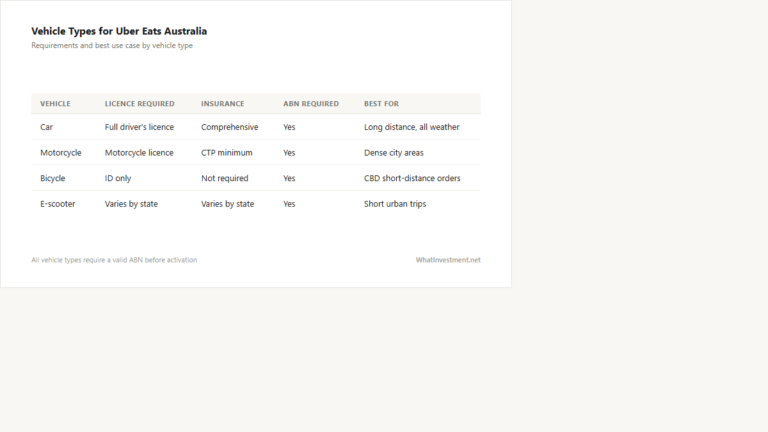Click the 'Motorcycle licence' cell

(139, 153)
